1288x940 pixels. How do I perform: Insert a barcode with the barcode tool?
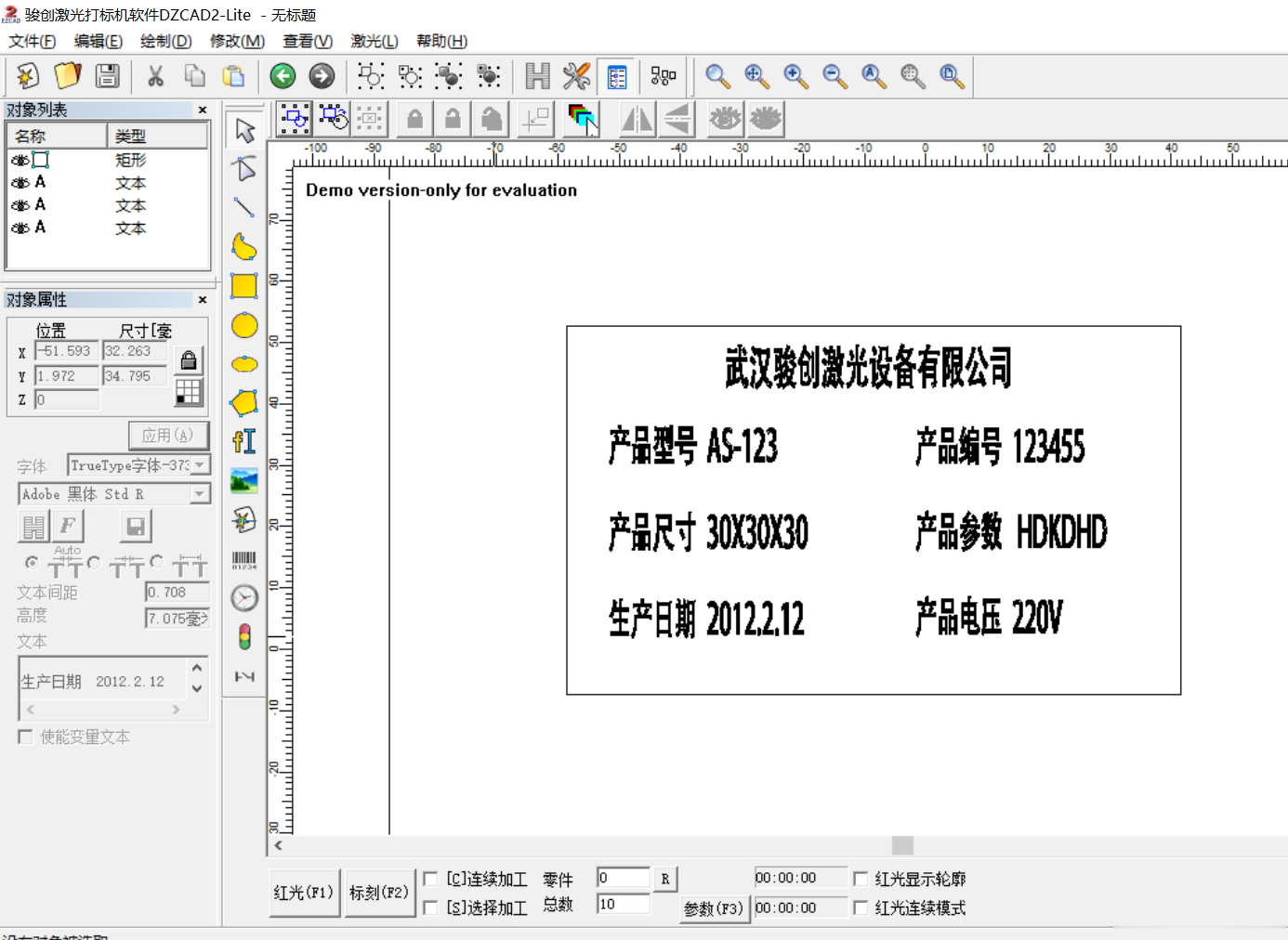click(244, 559)
